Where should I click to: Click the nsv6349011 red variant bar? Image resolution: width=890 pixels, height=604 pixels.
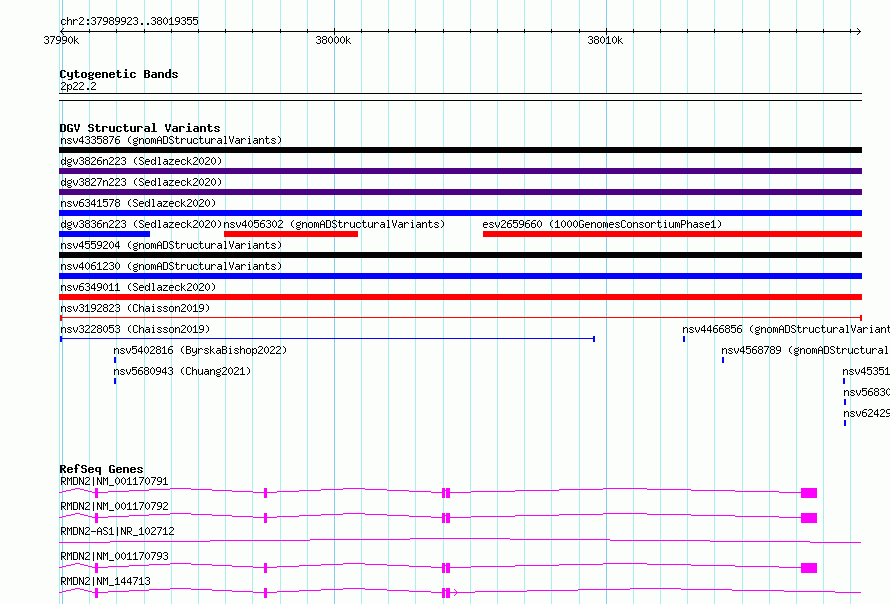[x=460, y=297]
